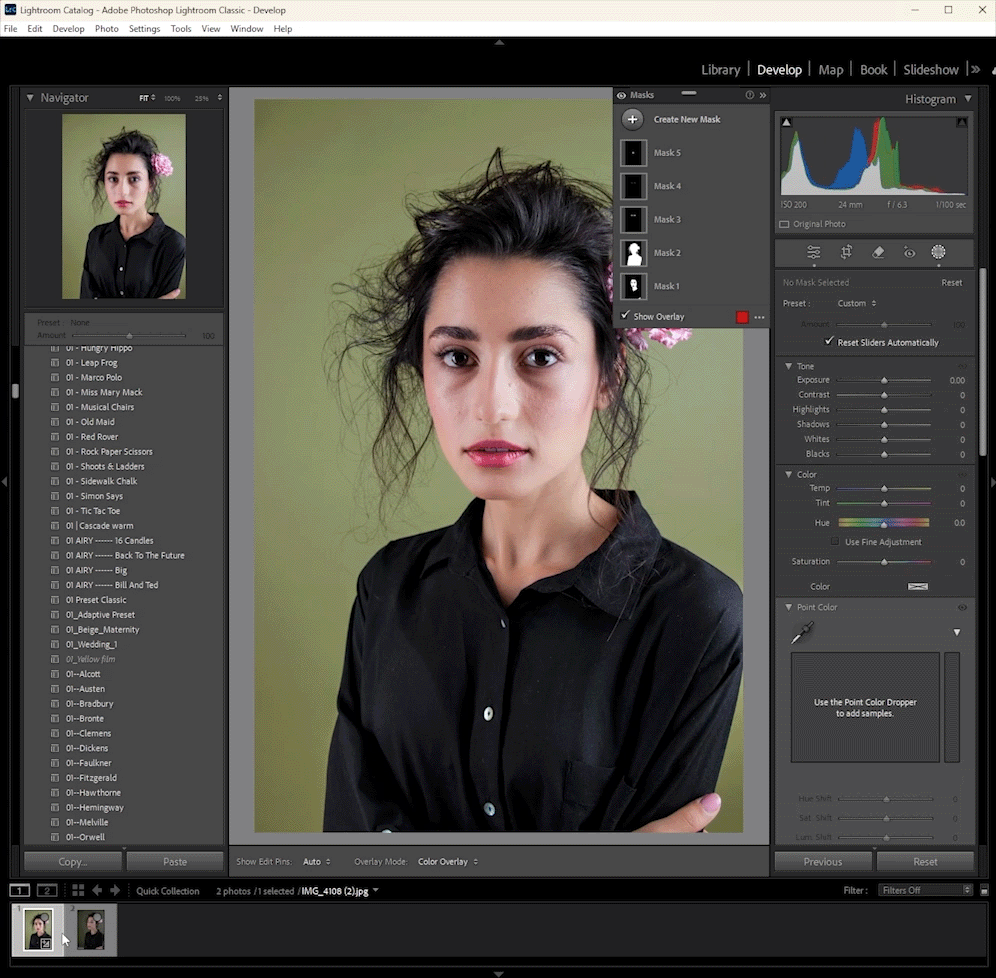The image size is (996, 978).
Task: Toggle highlight clipping indicator in the histogram
Action: [x=962, y=122]
